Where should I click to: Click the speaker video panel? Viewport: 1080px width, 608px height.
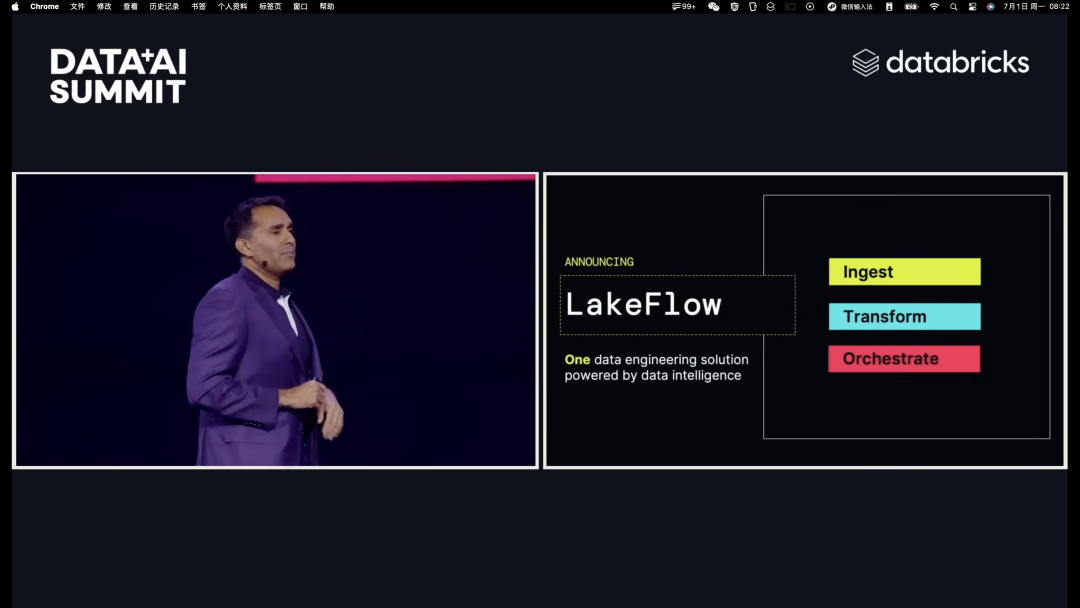click(275, 320)
